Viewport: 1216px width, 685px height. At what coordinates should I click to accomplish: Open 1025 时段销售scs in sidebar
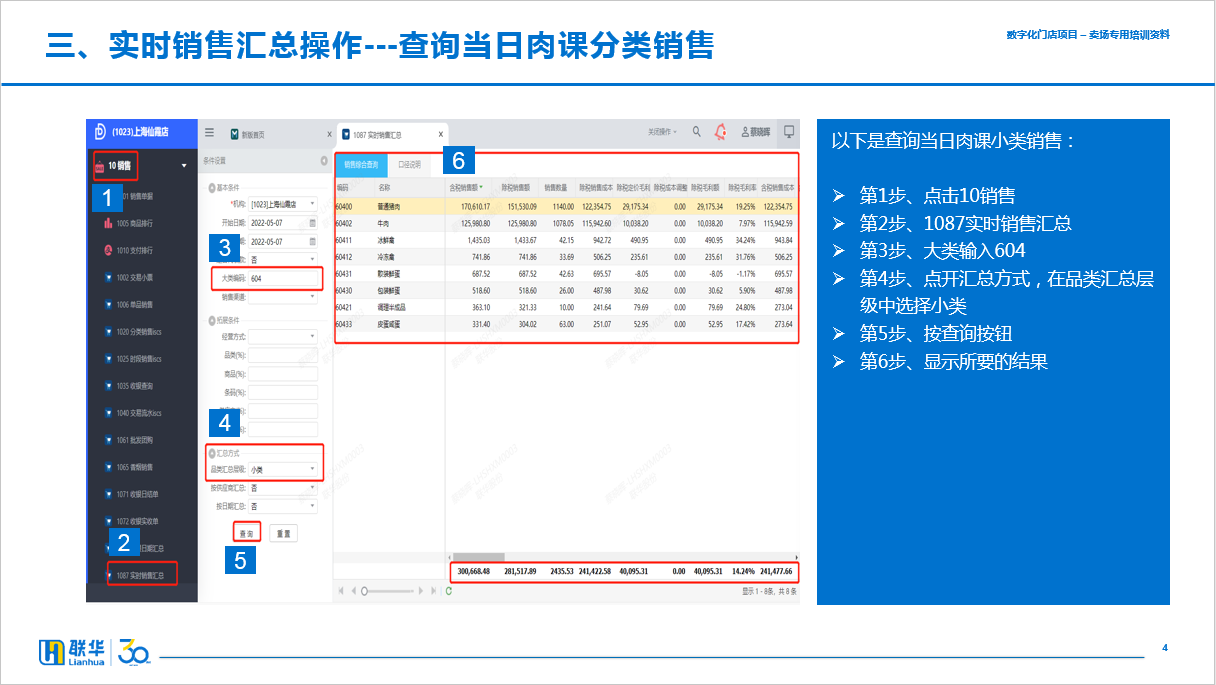coord(135,358)
